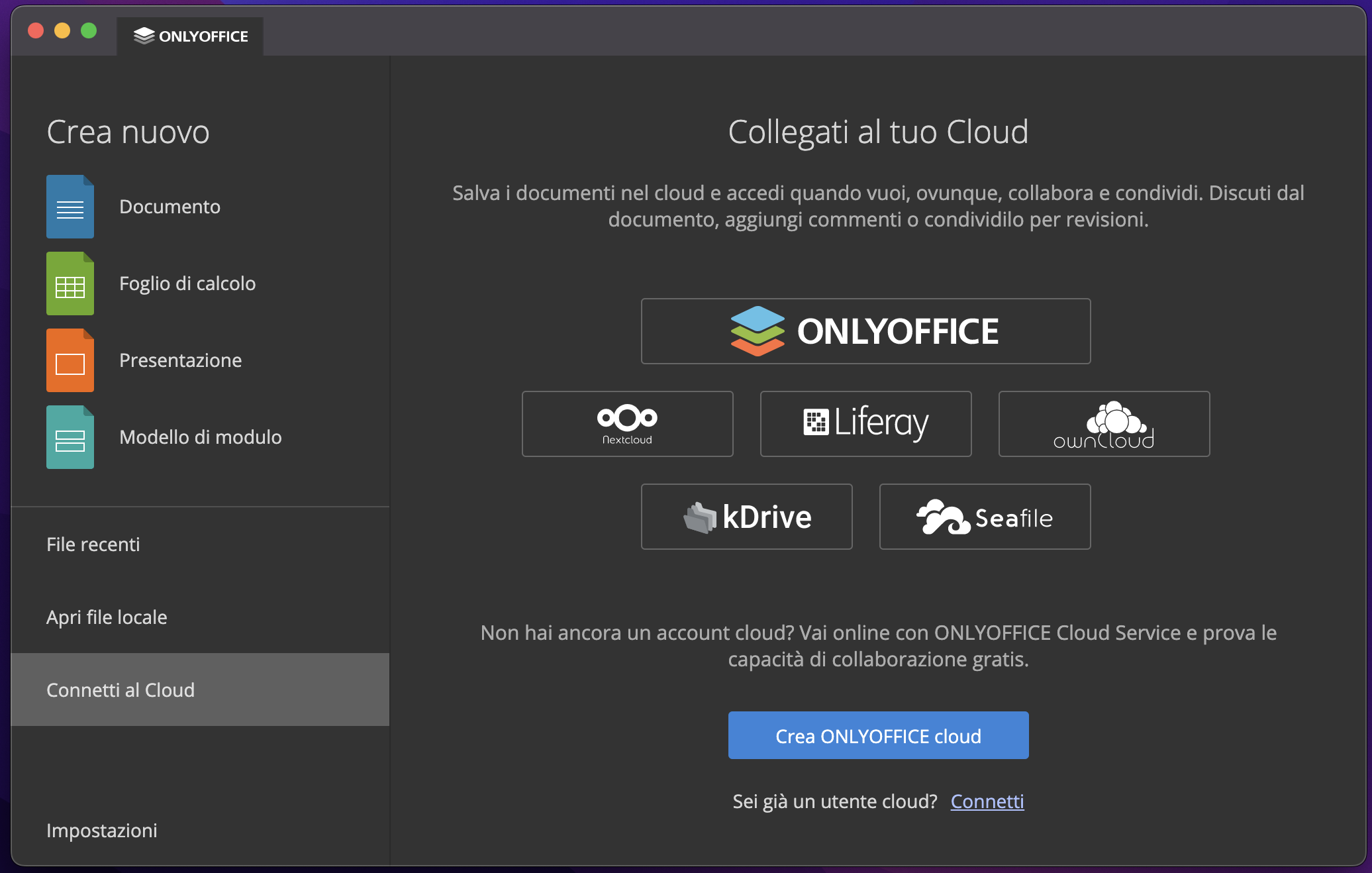The width and height of the screenshot is (1372, 873).
Task: Start a new Presentazione
Action: click(70, 360)
